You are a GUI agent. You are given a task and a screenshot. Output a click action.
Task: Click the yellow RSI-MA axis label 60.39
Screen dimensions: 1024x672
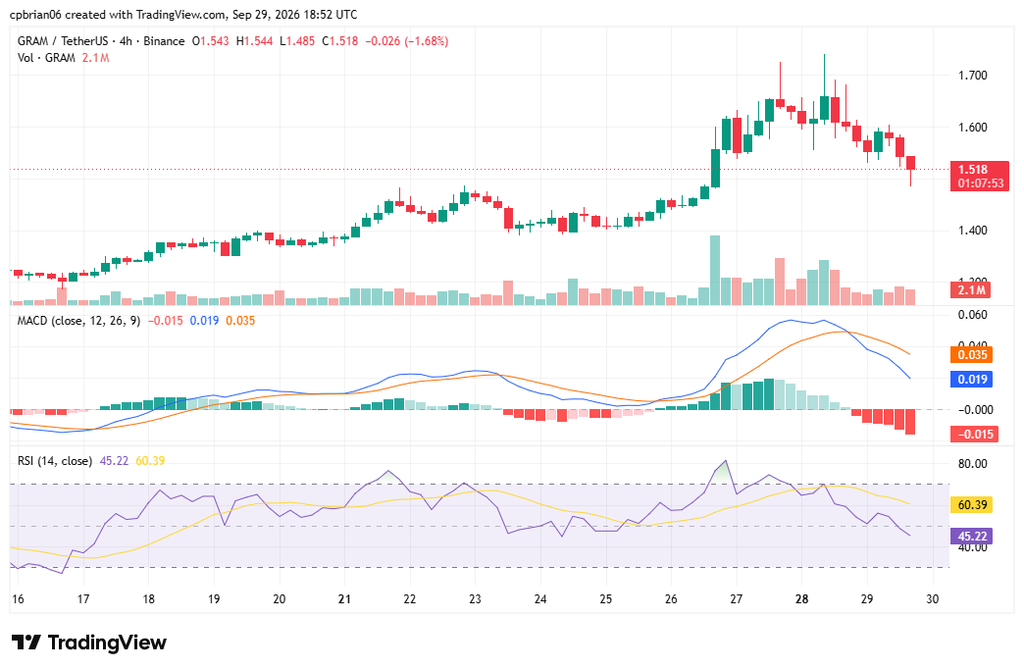point(972,505)
